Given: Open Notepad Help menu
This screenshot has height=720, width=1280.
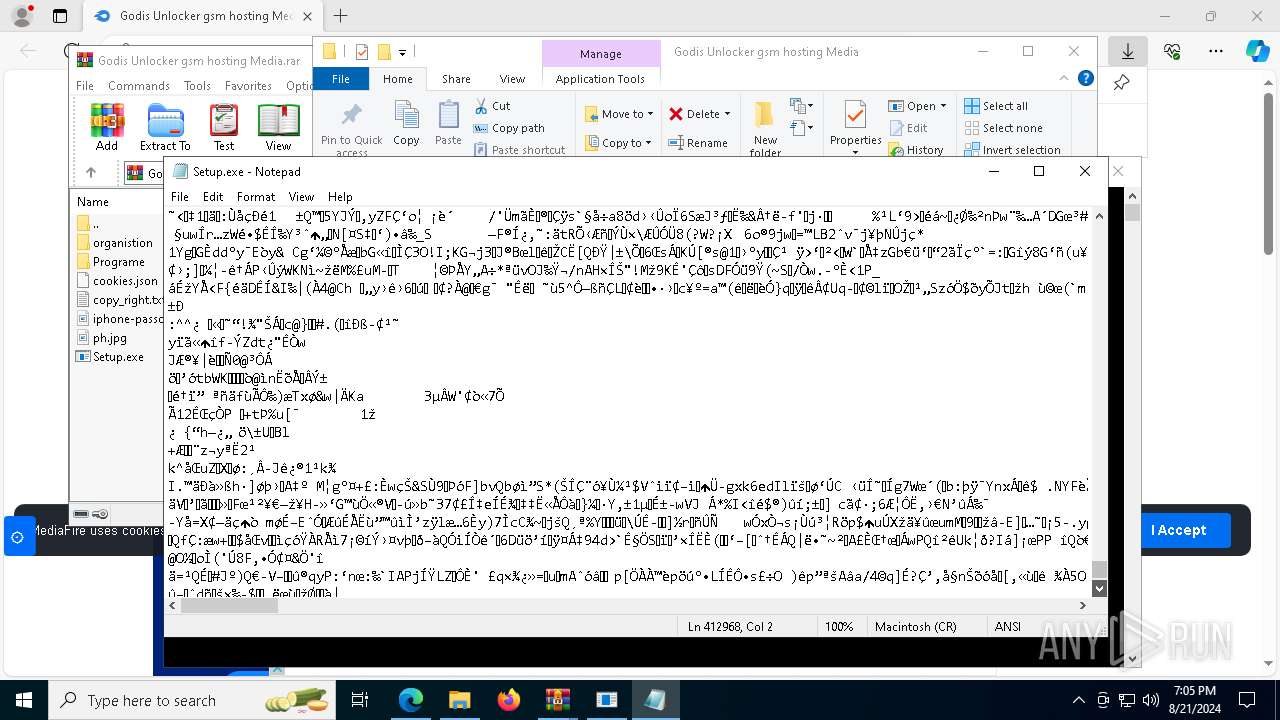Looking at the screenshot, I should point(340,197).
